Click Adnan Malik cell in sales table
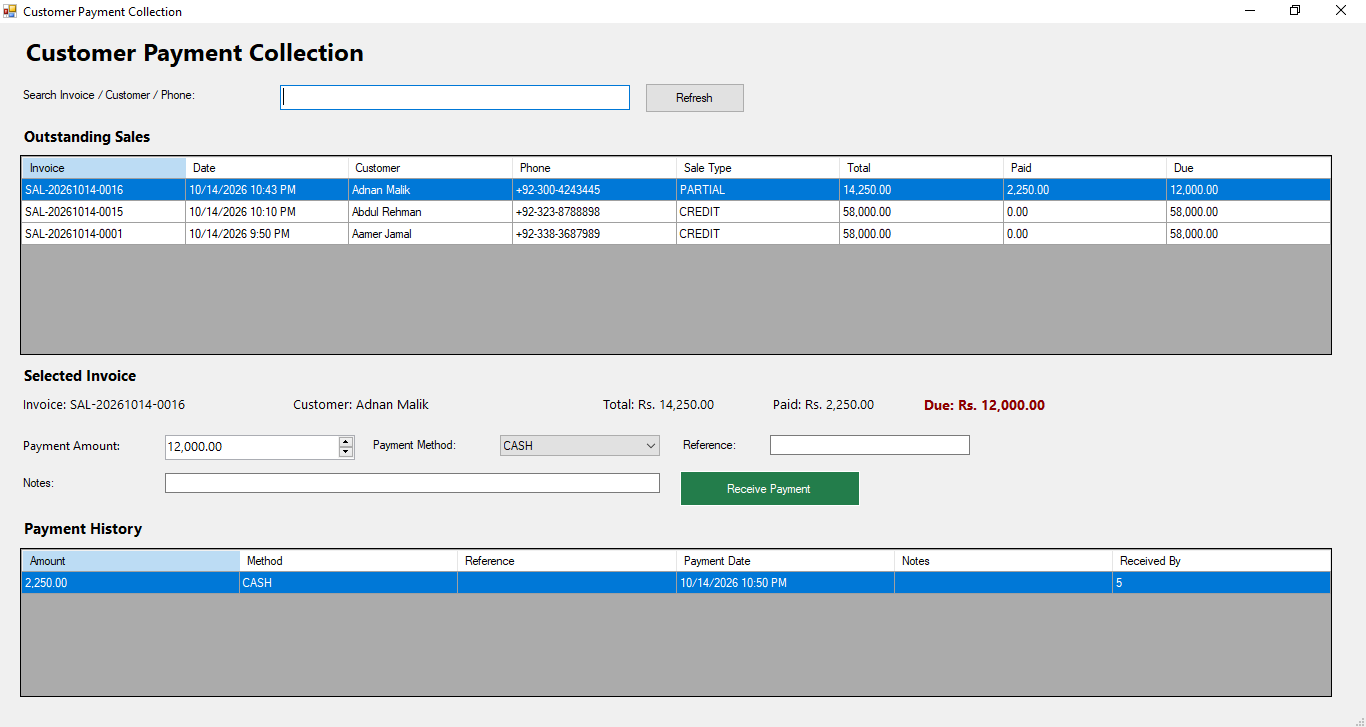The width and height of the screenshot is (1366, 727). [x=430, y=190]
